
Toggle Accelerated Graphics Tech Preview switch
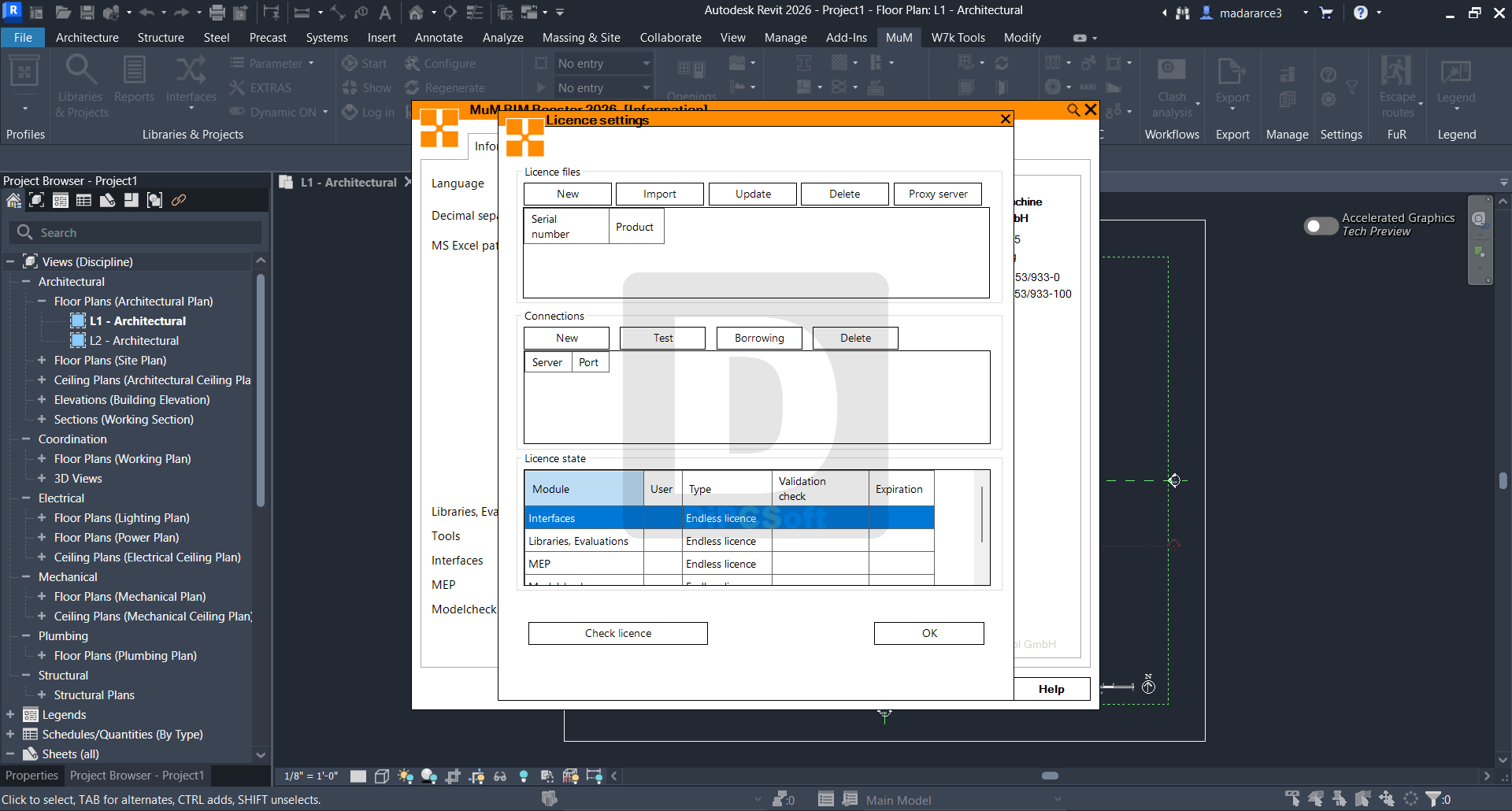[1321, 226]
